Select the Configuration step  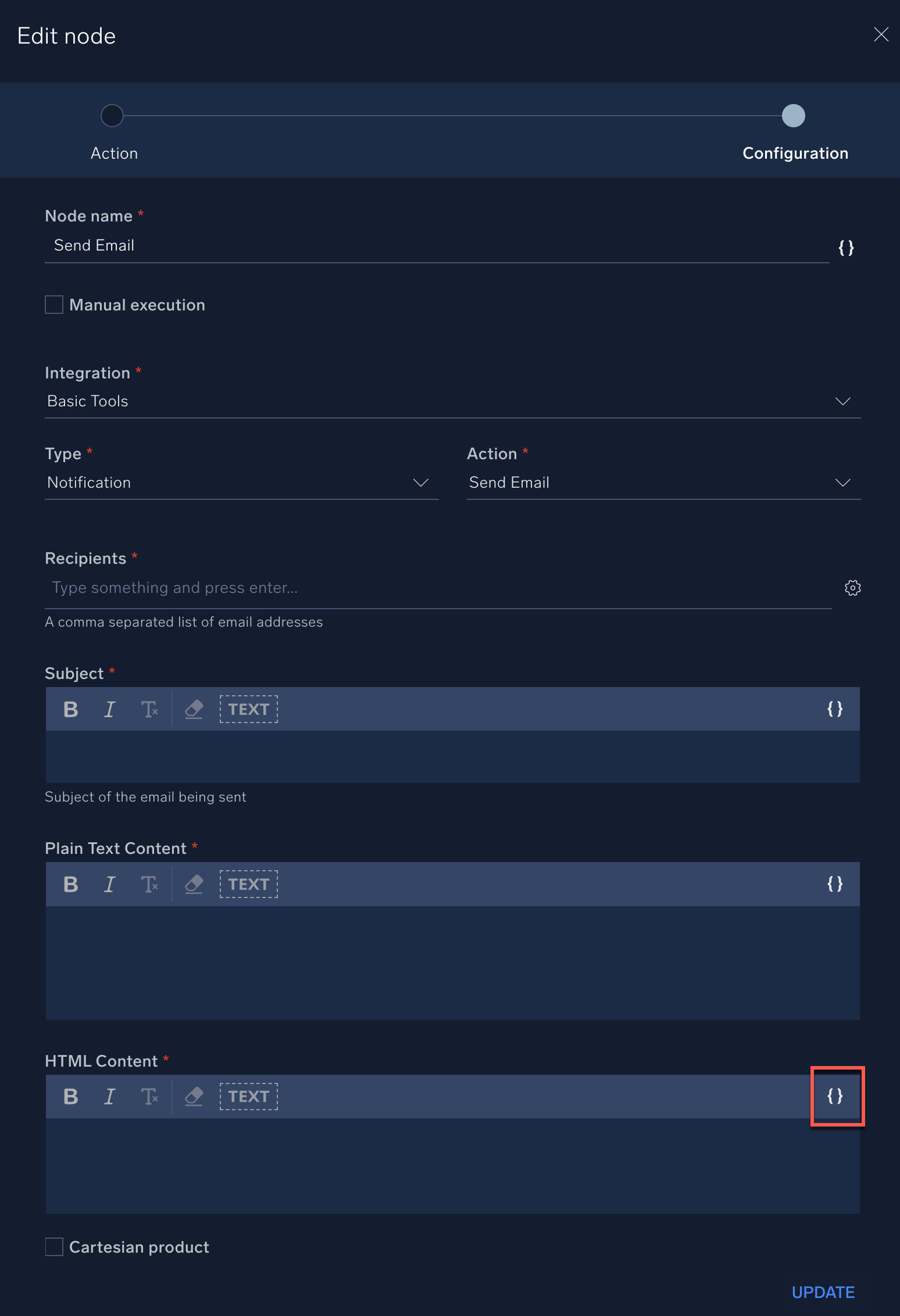coord(793,116)
